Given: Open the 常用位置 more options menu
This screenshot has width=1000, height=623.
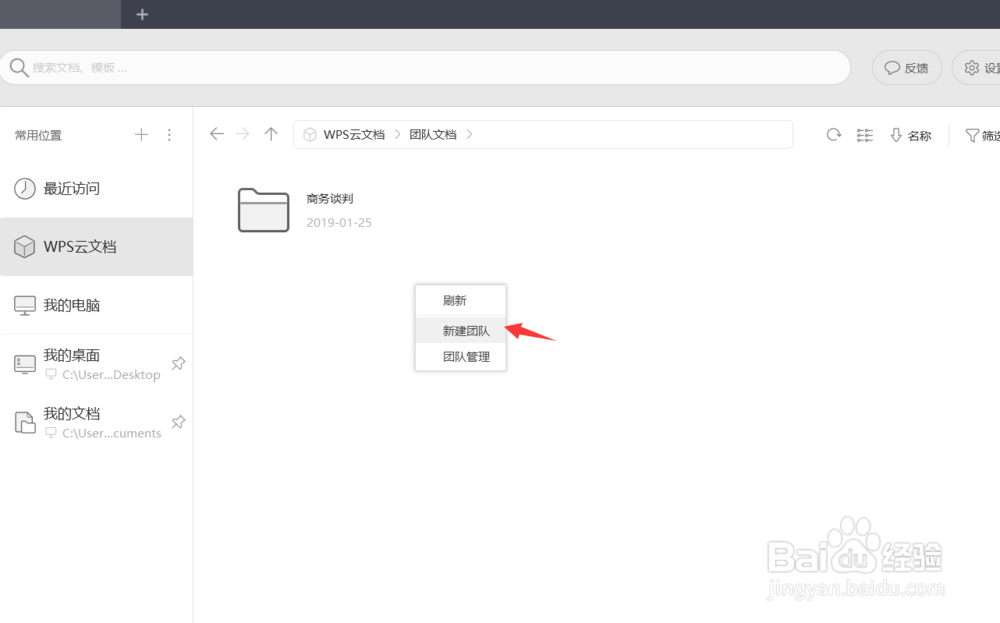Looking at the screenshot, I should (x=169, y=134).
